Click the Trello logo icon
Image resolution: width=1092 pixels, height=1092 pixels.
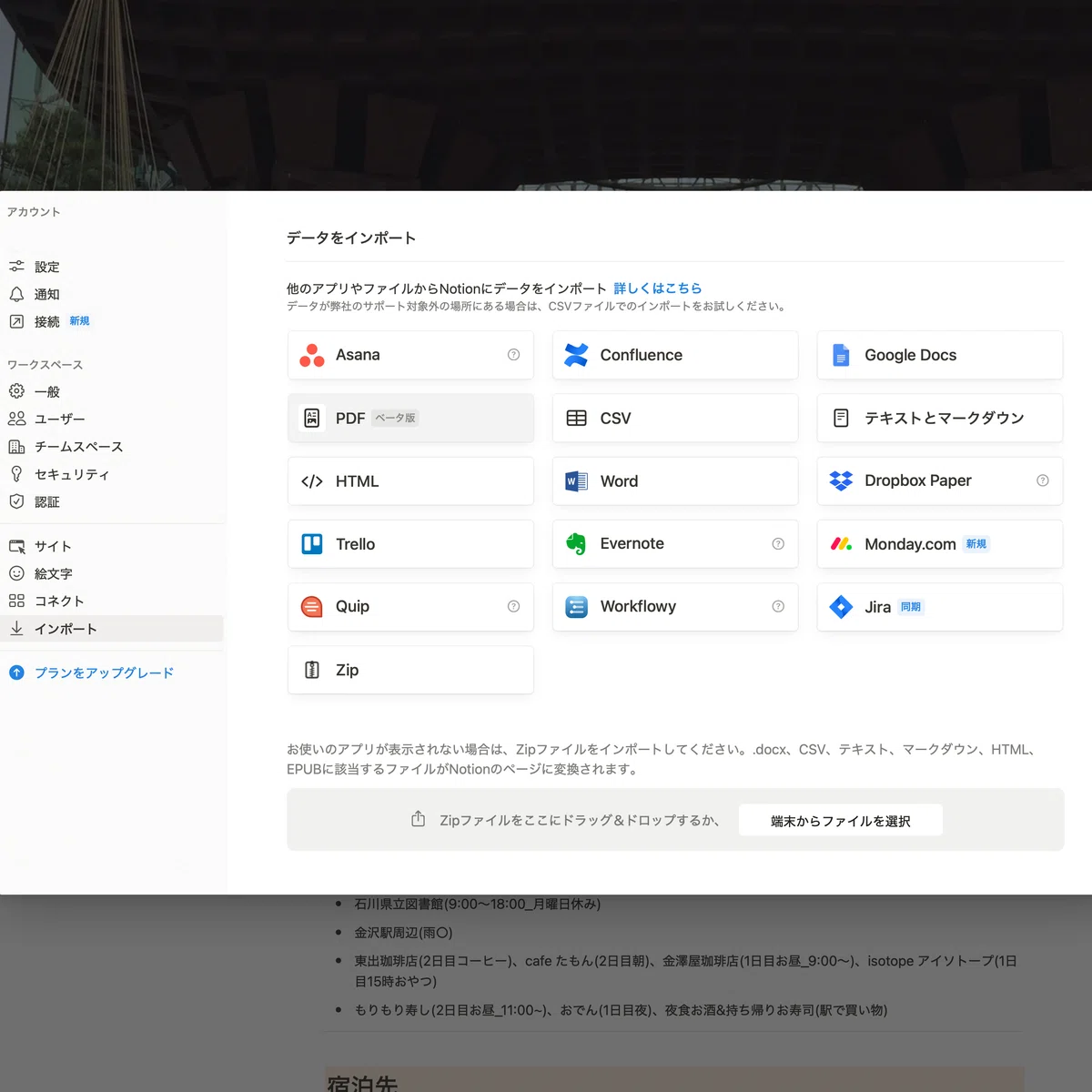pos(312,544)
